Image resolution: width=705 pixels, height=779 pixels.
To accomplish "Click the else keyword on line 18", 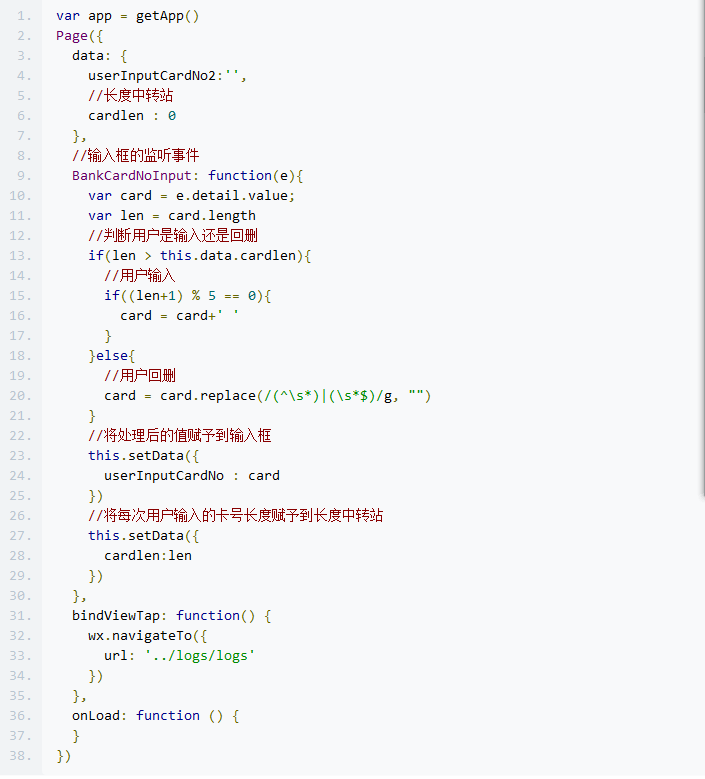I will pyautogui.click(x=115, y=356).
